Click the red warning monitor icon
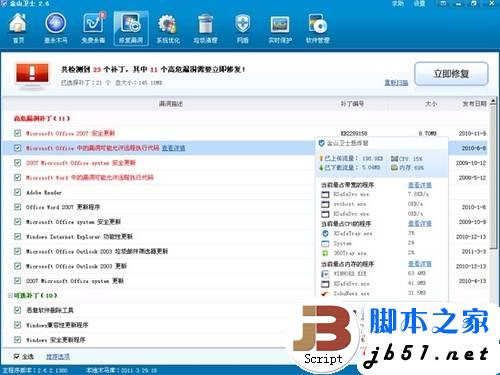This screenshot has height=375, width=500. coord(32,75)
